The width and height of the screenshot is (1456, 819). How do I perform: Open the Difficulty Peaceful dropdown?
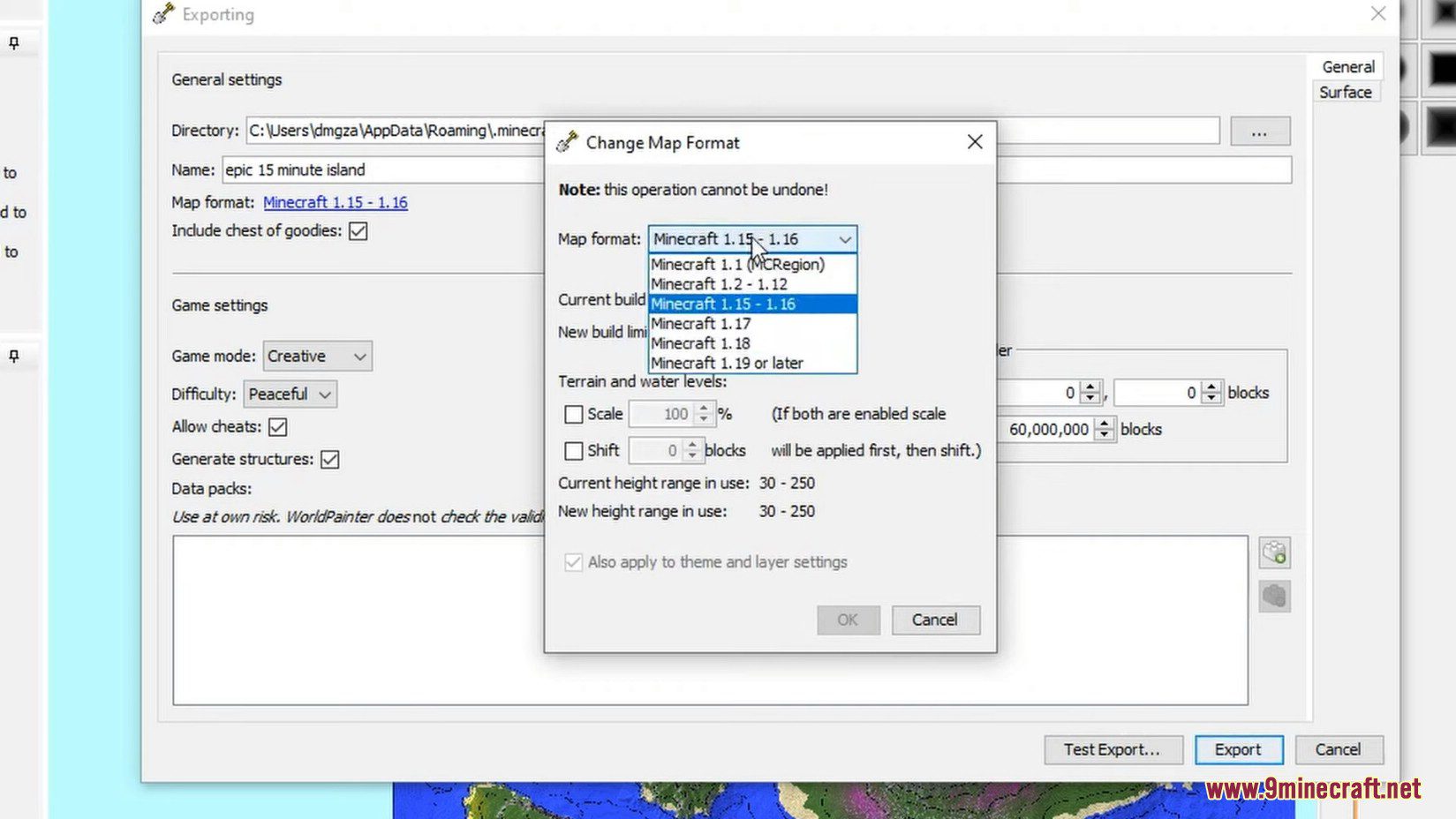point(290,394)
